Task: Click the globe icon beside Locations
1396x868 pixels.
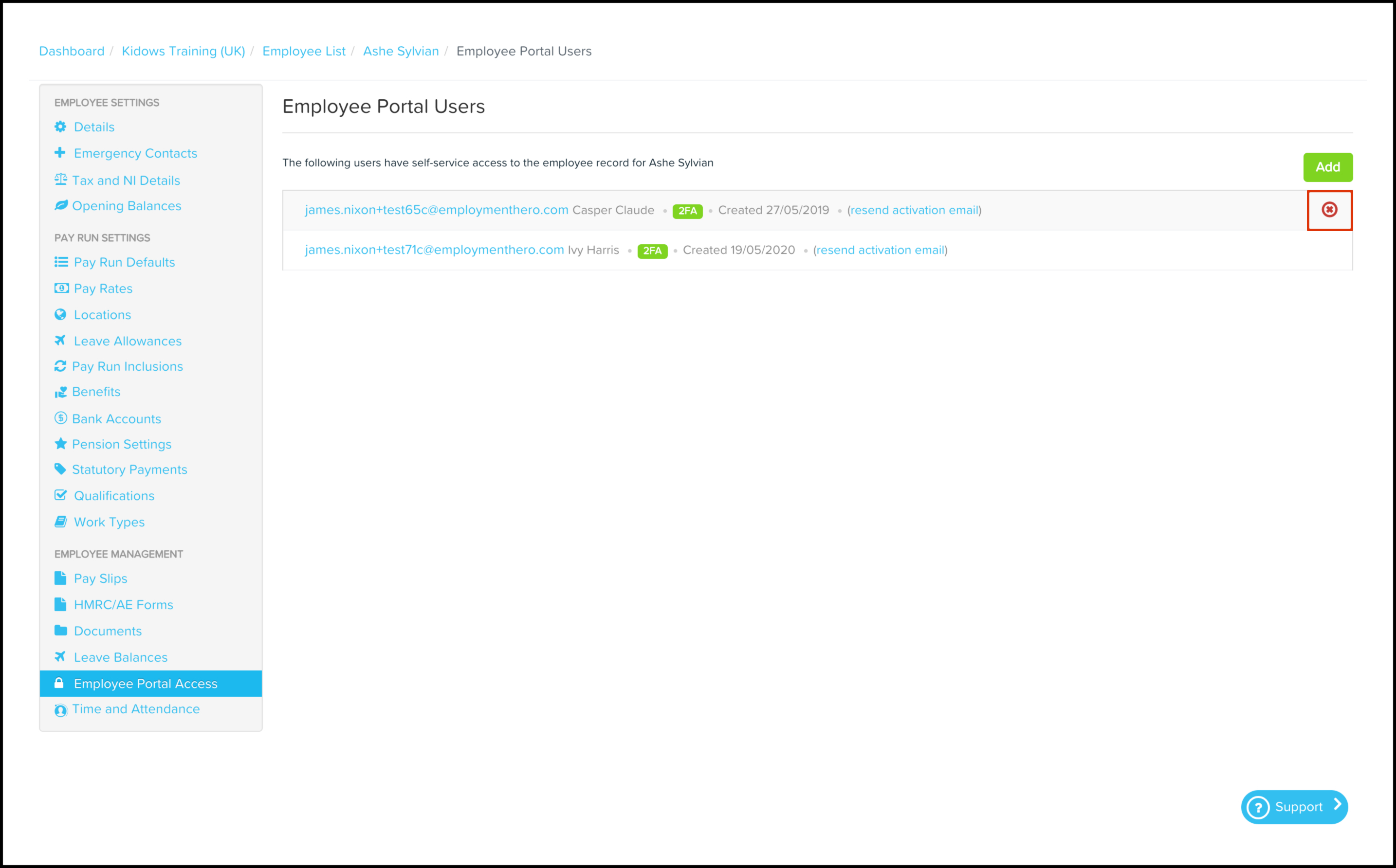Action: pyautogui.click(x=60, y=315)
